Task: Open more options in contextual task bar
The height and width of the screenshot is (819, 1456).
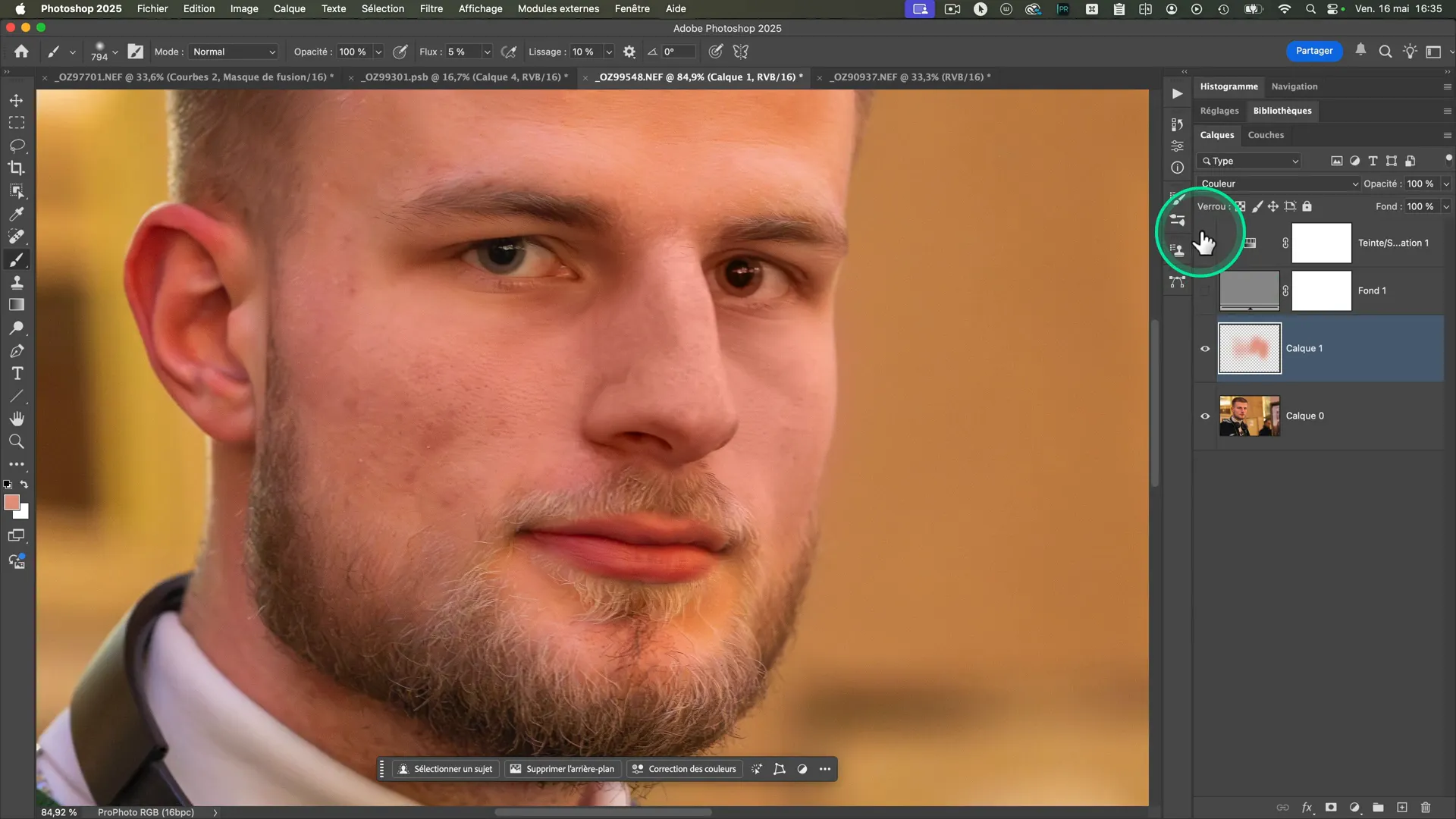Action: 825,769
